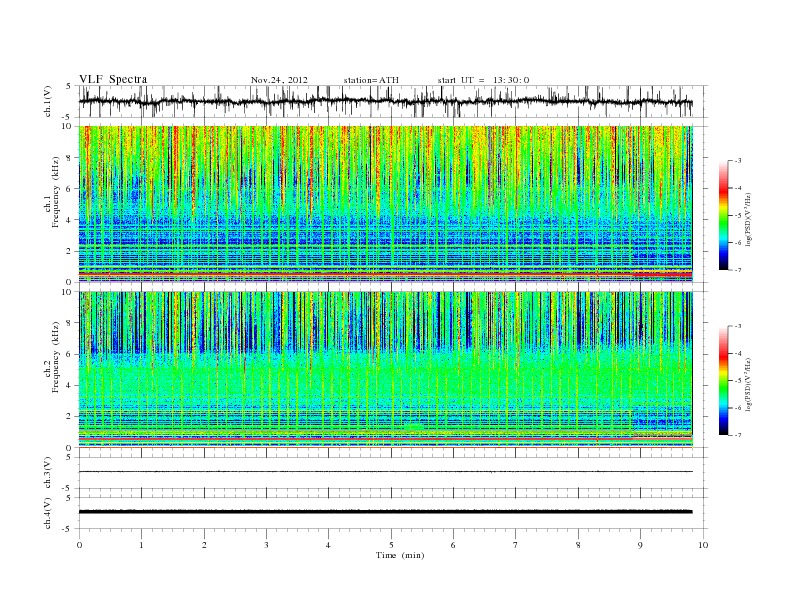
Task: Click the "-3" tick on ch.1 colorbar
Action: click(738, 161)
